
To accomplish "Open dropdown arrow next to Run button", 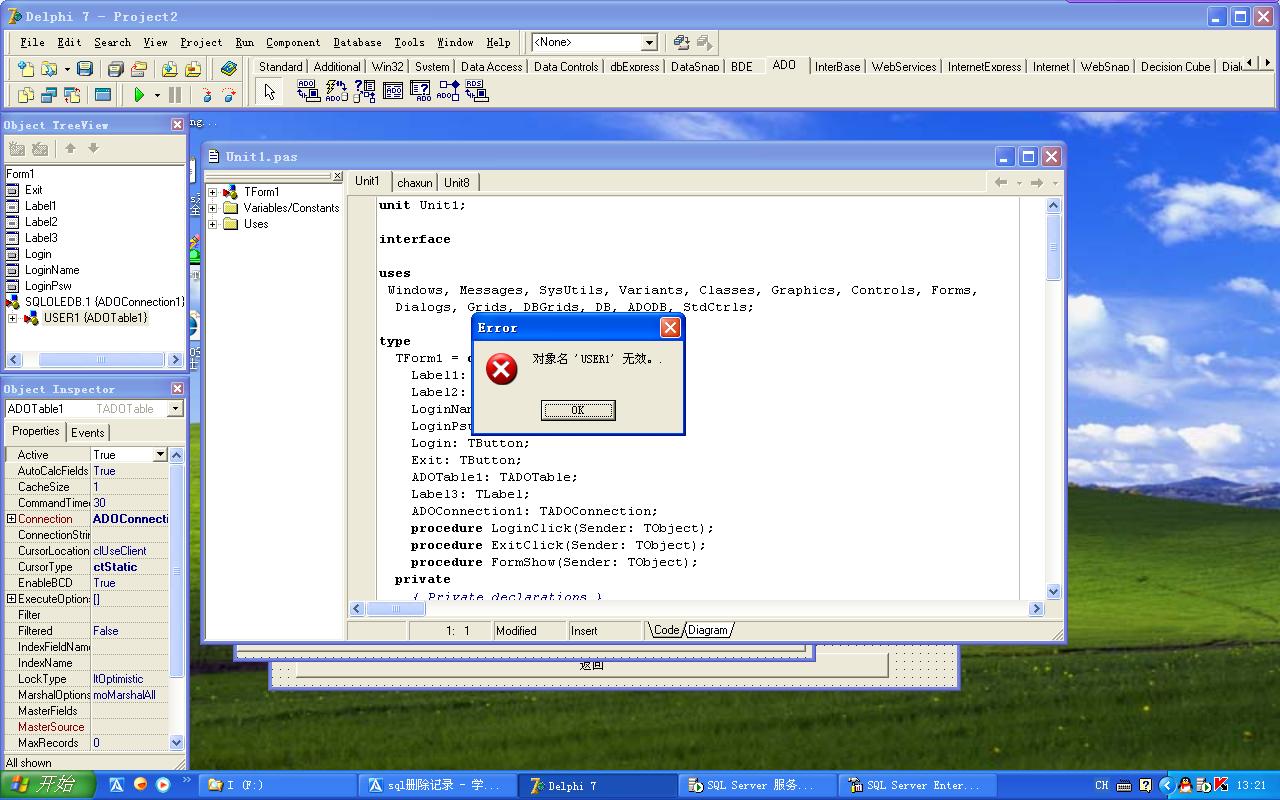I will 157,96.
